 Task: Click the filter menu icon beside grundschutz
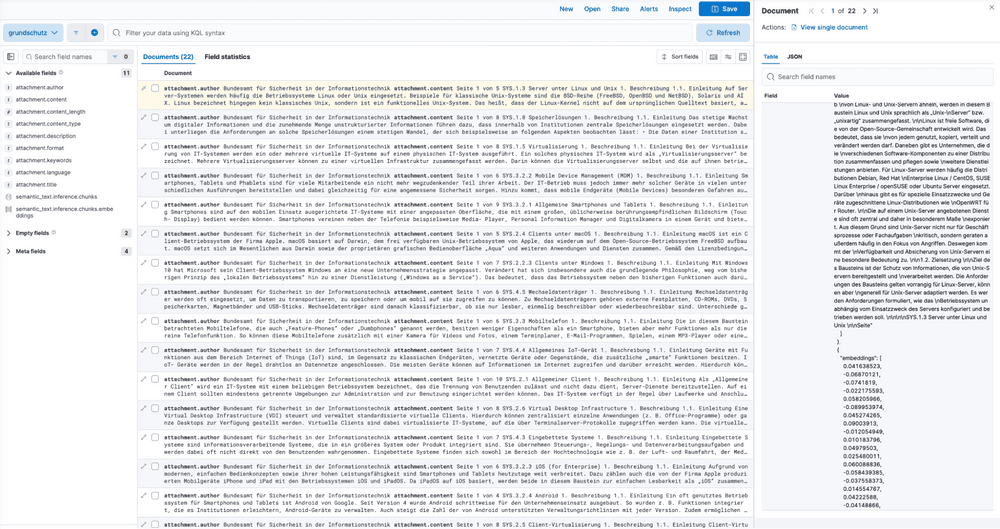(x=76, y=33)
